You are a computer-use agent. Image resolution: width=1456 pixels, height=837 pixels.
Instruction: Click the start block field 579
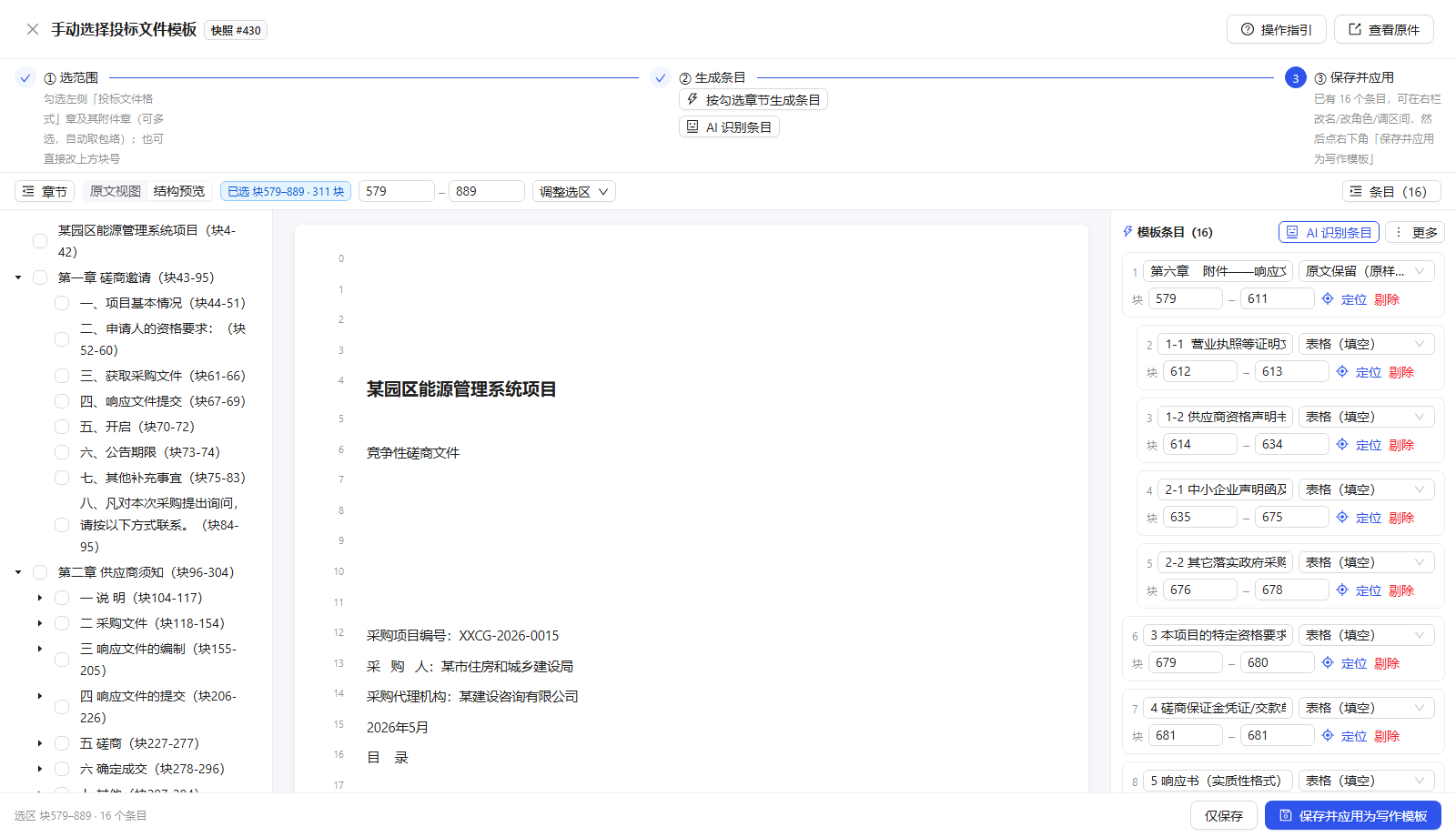pyautogui.click(x=396, y=191)
